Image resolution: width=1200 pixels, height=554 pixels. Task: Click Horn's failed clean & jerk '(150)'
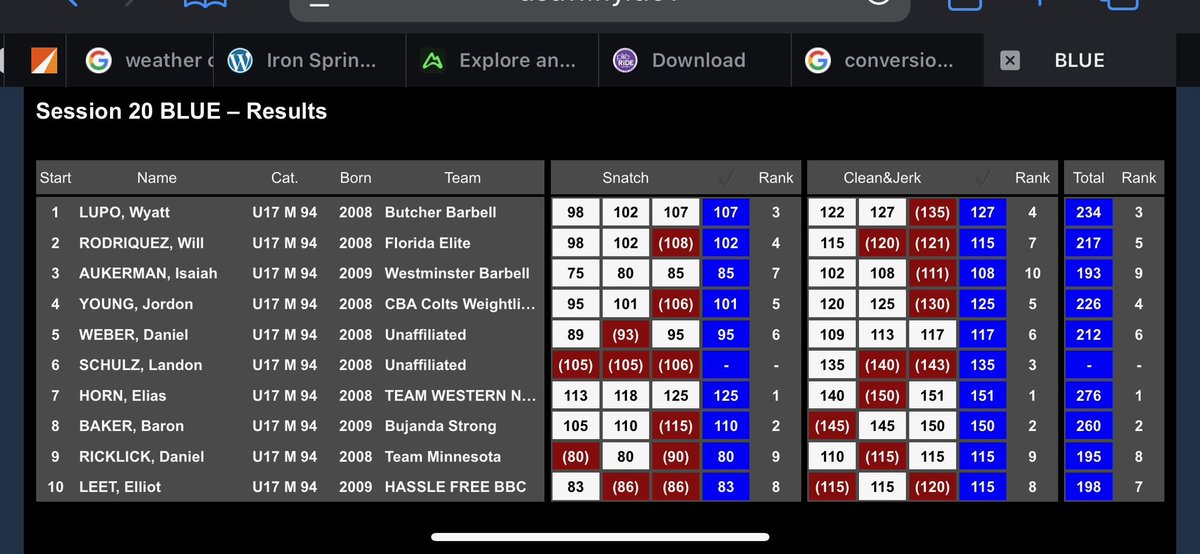[881, 395]
